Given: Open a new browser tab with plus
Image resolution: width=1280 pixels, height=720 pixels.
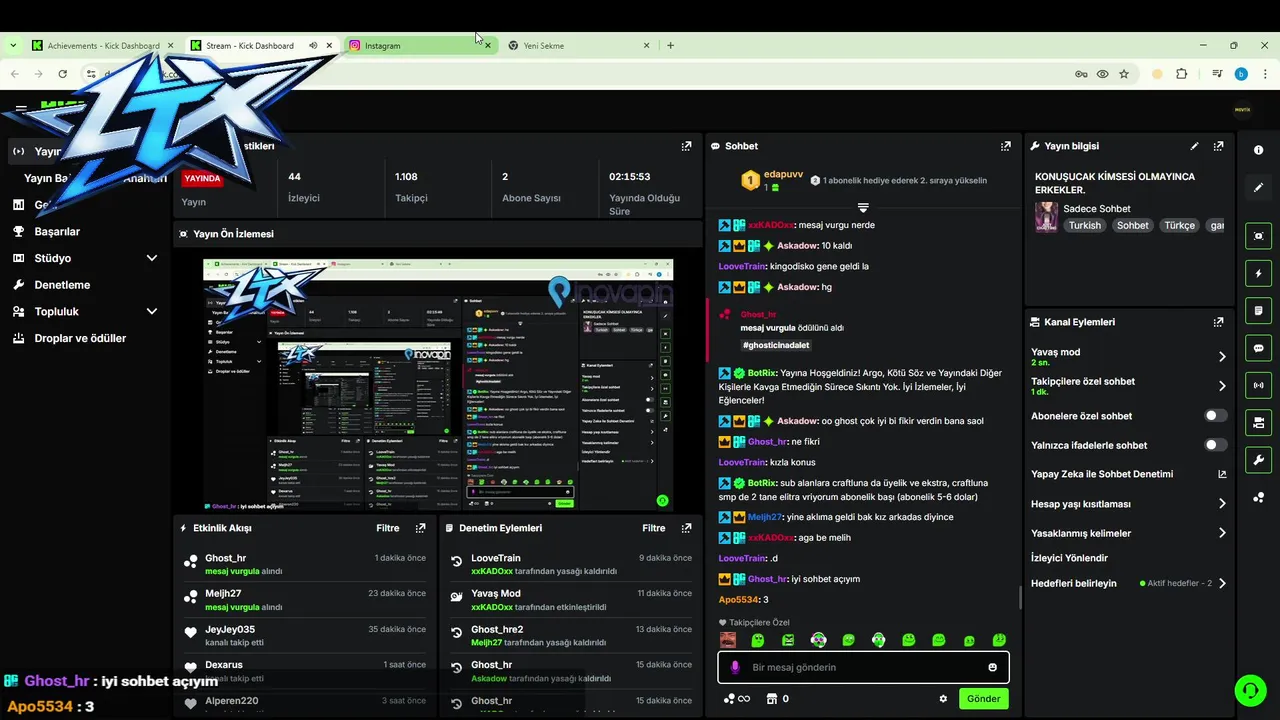Looking at the screenshot, I should pyautogui.click(x=670, y=45).
